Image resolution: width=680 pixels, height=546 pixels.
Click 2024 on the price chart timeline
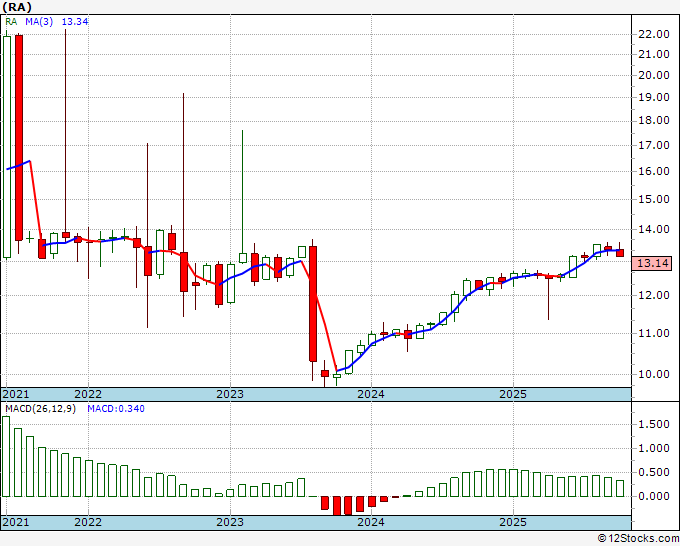371,394
